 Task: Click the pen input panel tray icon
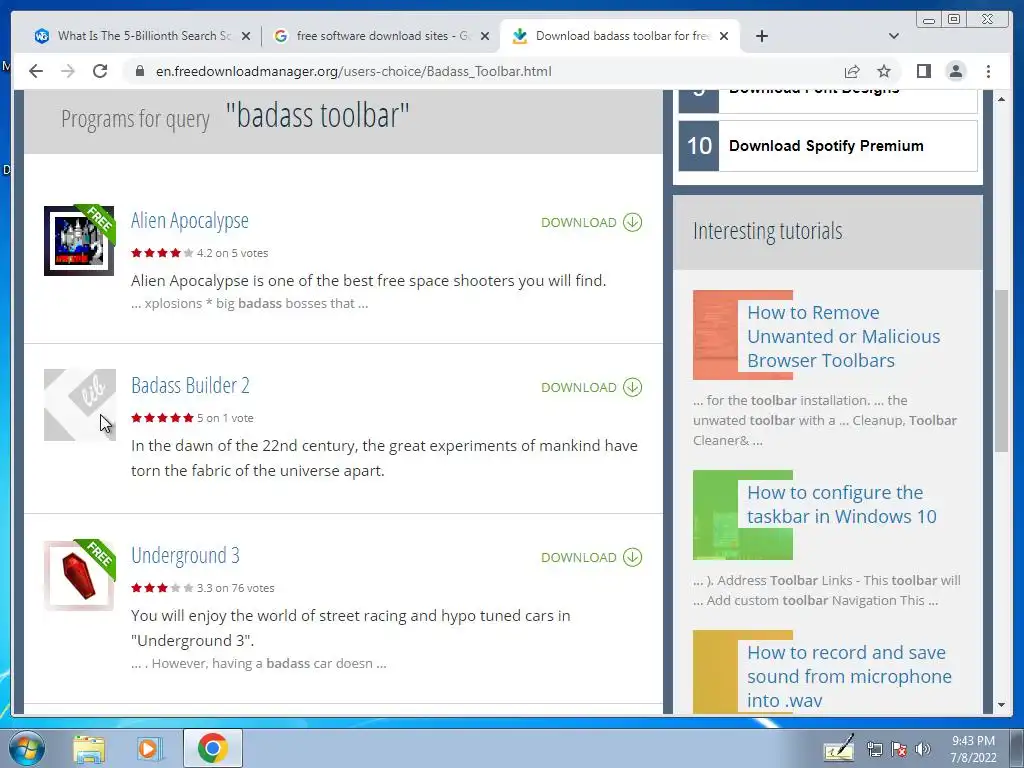click(x=839, y=749)
